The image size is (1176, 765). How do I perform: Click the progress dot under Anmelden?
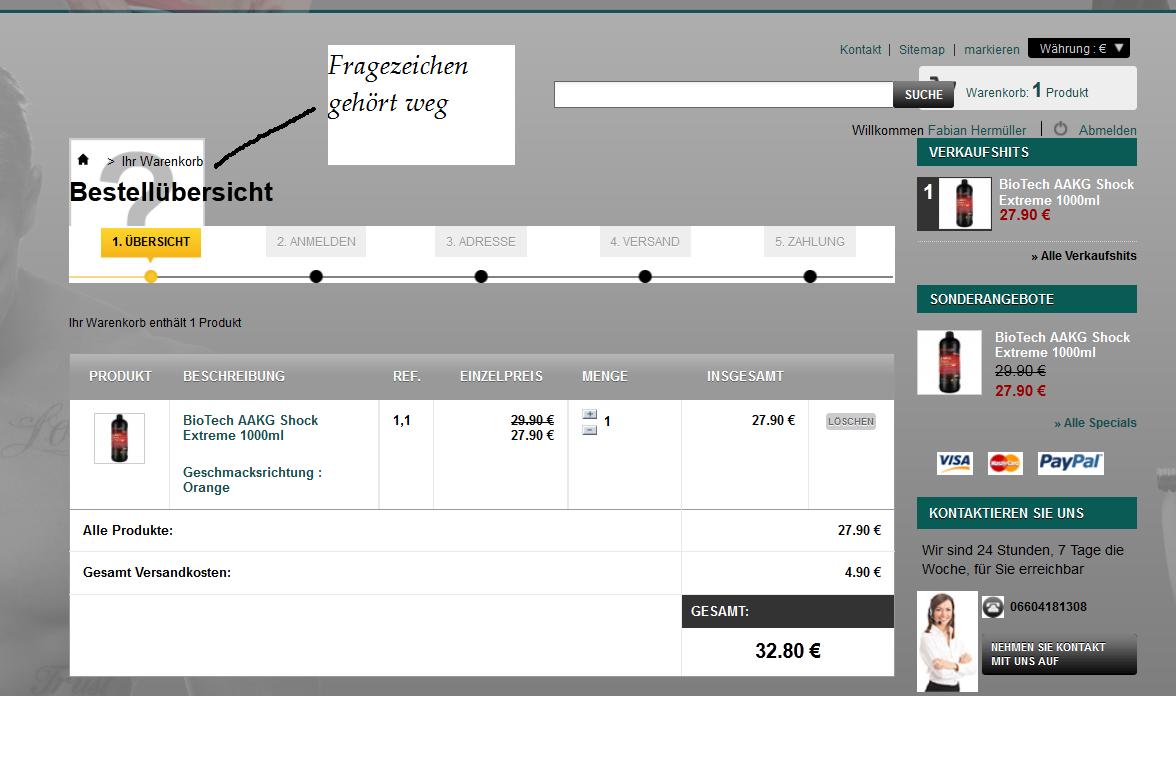[x=316, y=276]
